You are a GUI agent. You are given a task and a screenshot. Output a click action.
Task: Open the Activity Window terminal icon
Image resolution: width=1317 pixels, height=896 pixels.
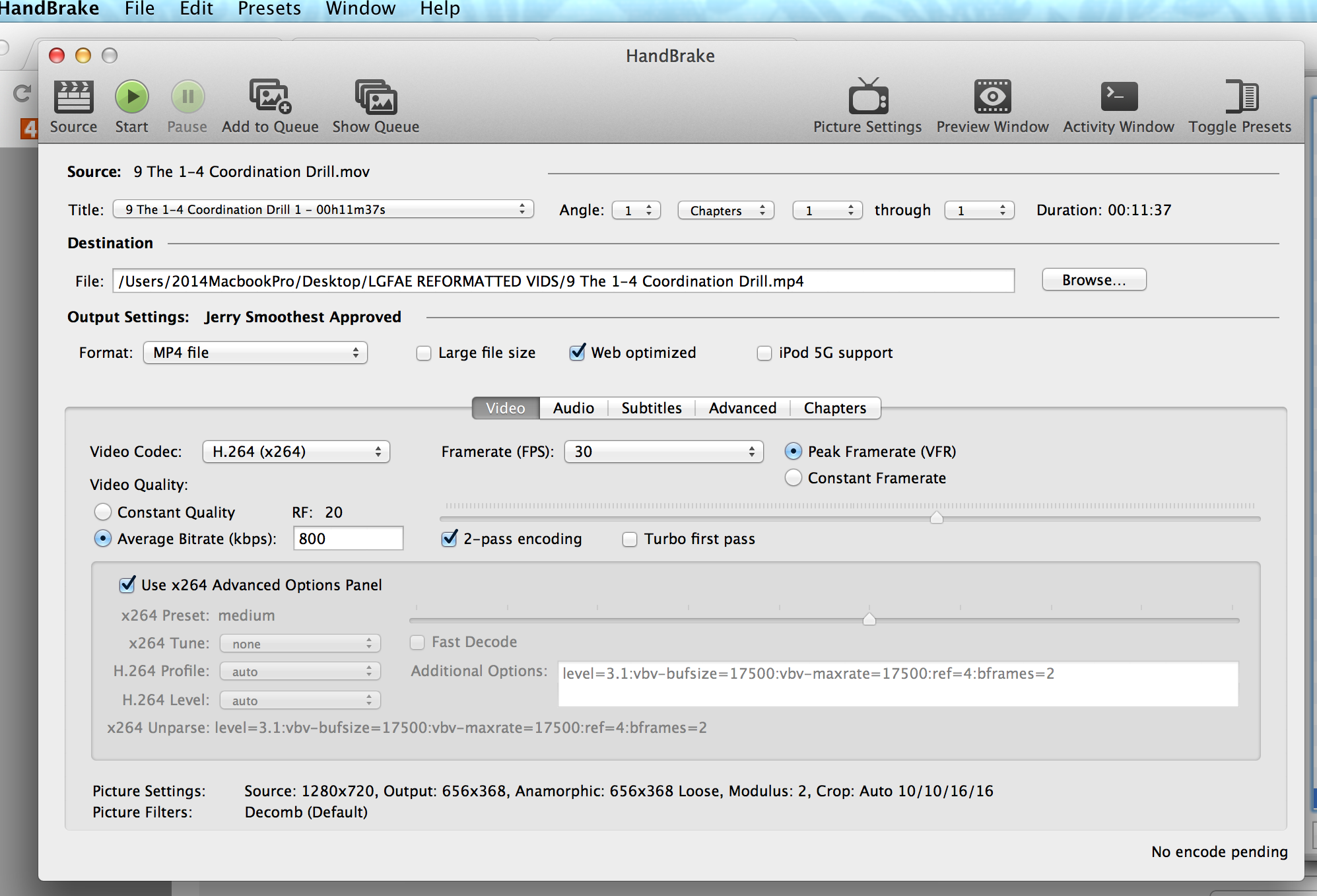(x=1119, y=97)
